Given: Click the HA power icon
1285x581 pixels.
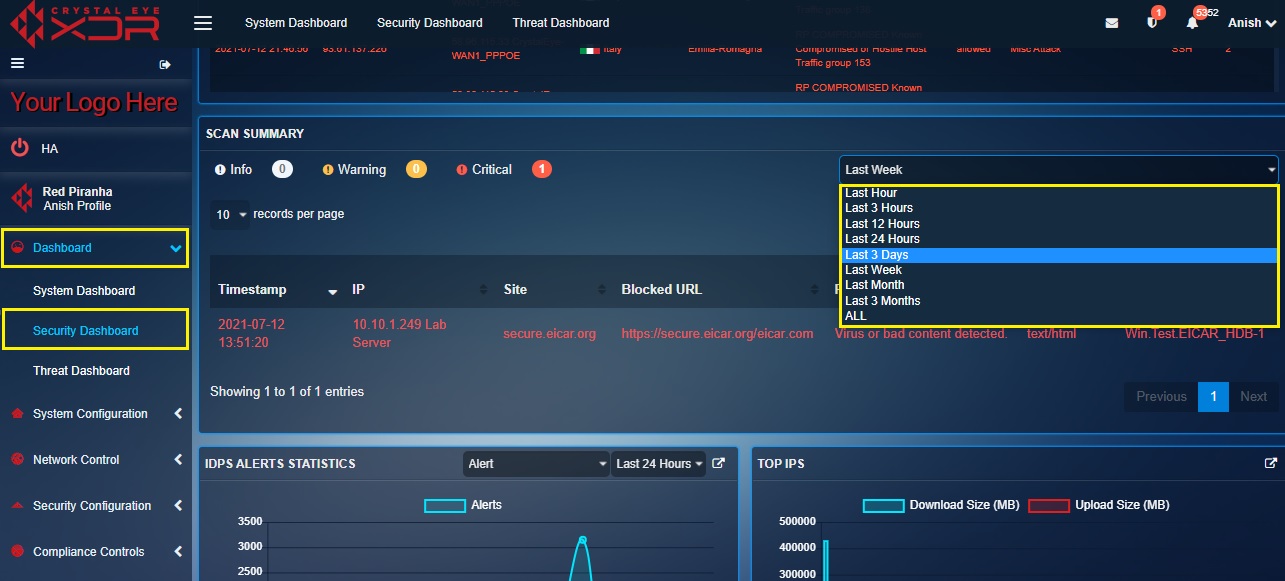Looking at the screenshot, I should 20,148.
